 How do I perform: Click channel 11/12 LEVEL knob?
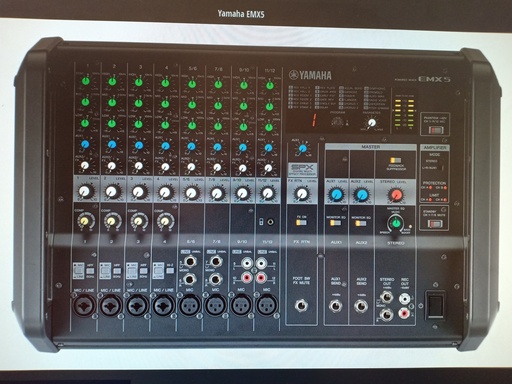(x=268, y=193)
